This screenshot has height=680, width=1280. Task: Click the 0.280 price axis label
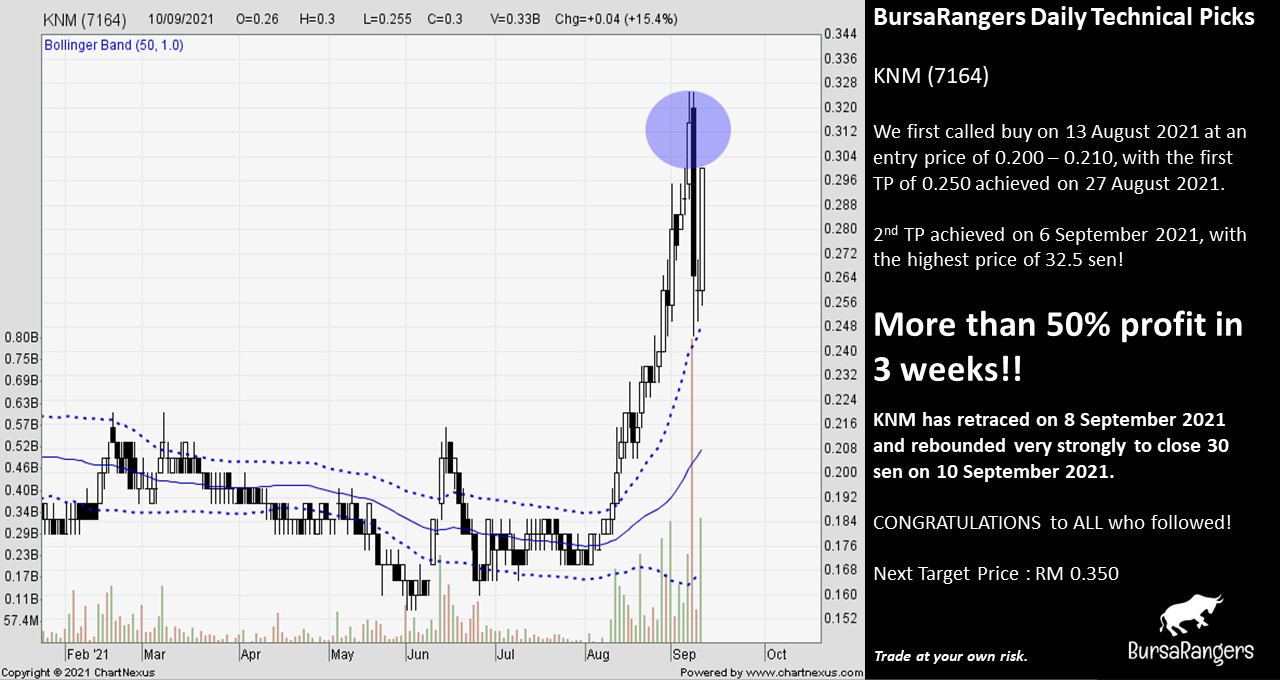pyautogui.click(x=840, y=229)
